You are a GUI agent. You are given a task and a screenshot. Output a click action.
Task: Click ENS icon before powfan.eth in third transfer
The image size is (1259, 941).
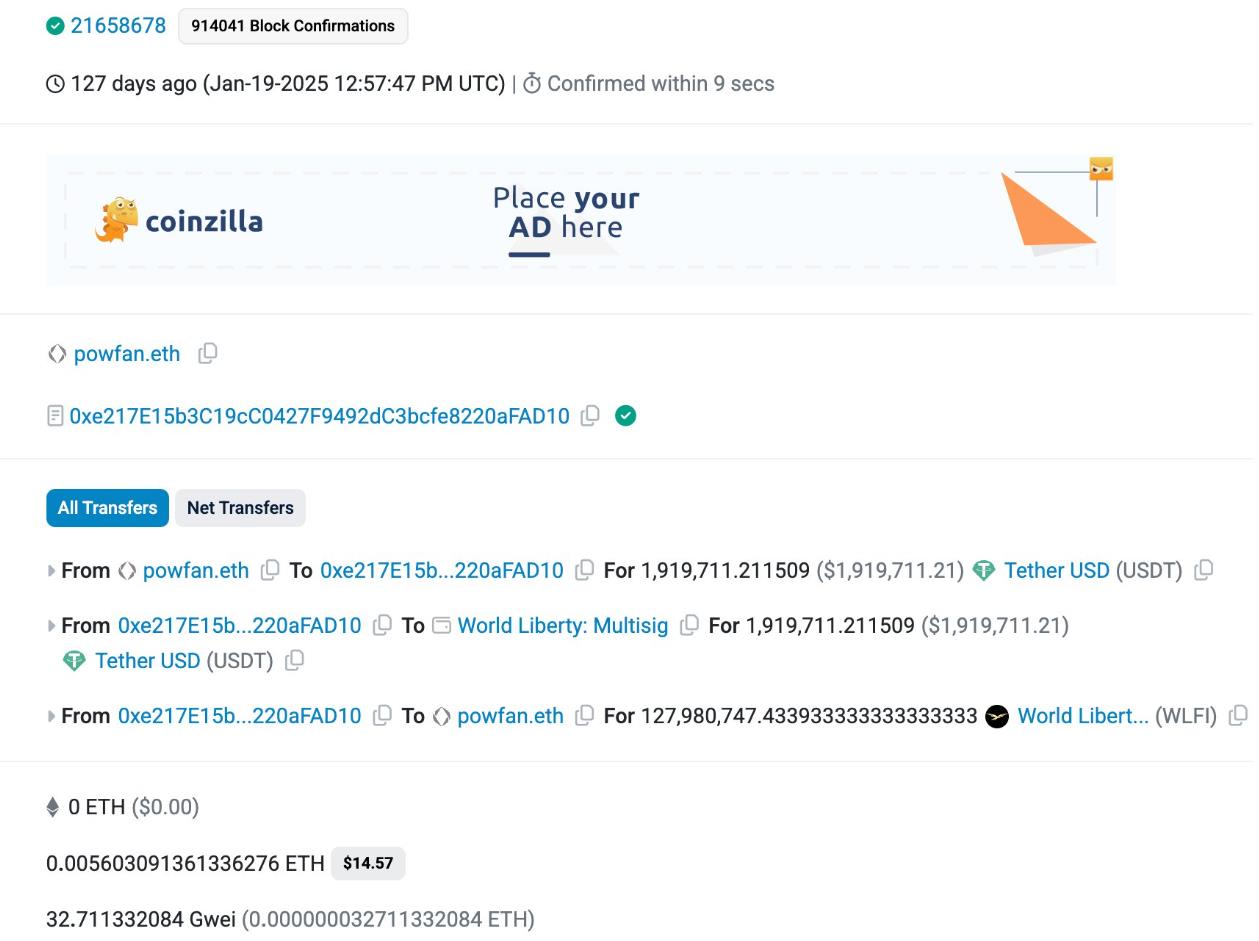[x=441, y=716]
